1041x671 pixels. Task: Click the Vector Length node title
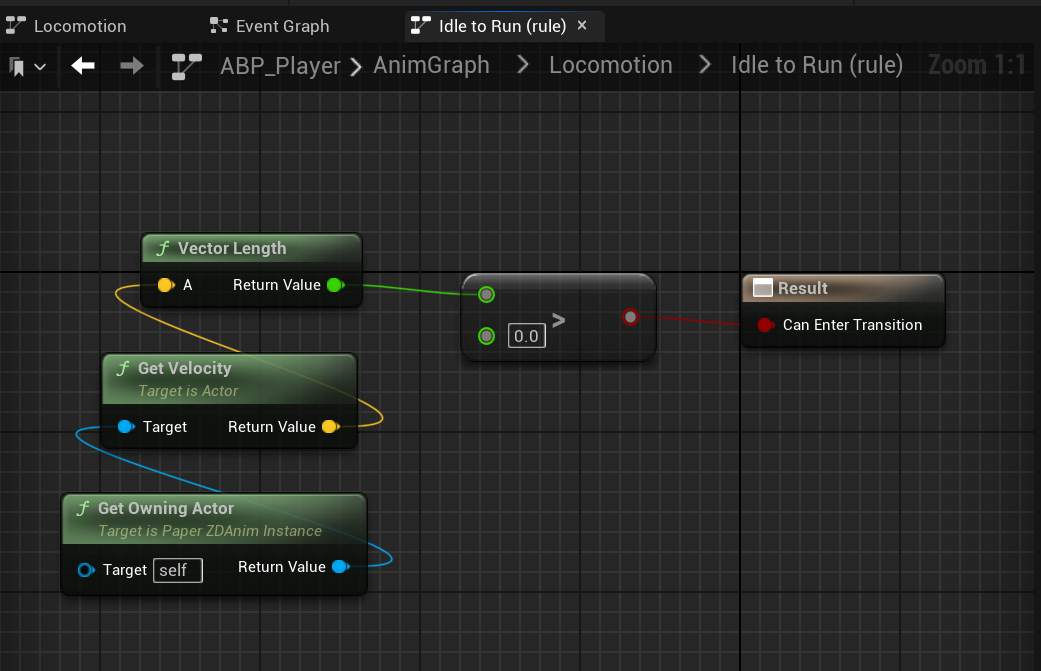pos(232,249)
